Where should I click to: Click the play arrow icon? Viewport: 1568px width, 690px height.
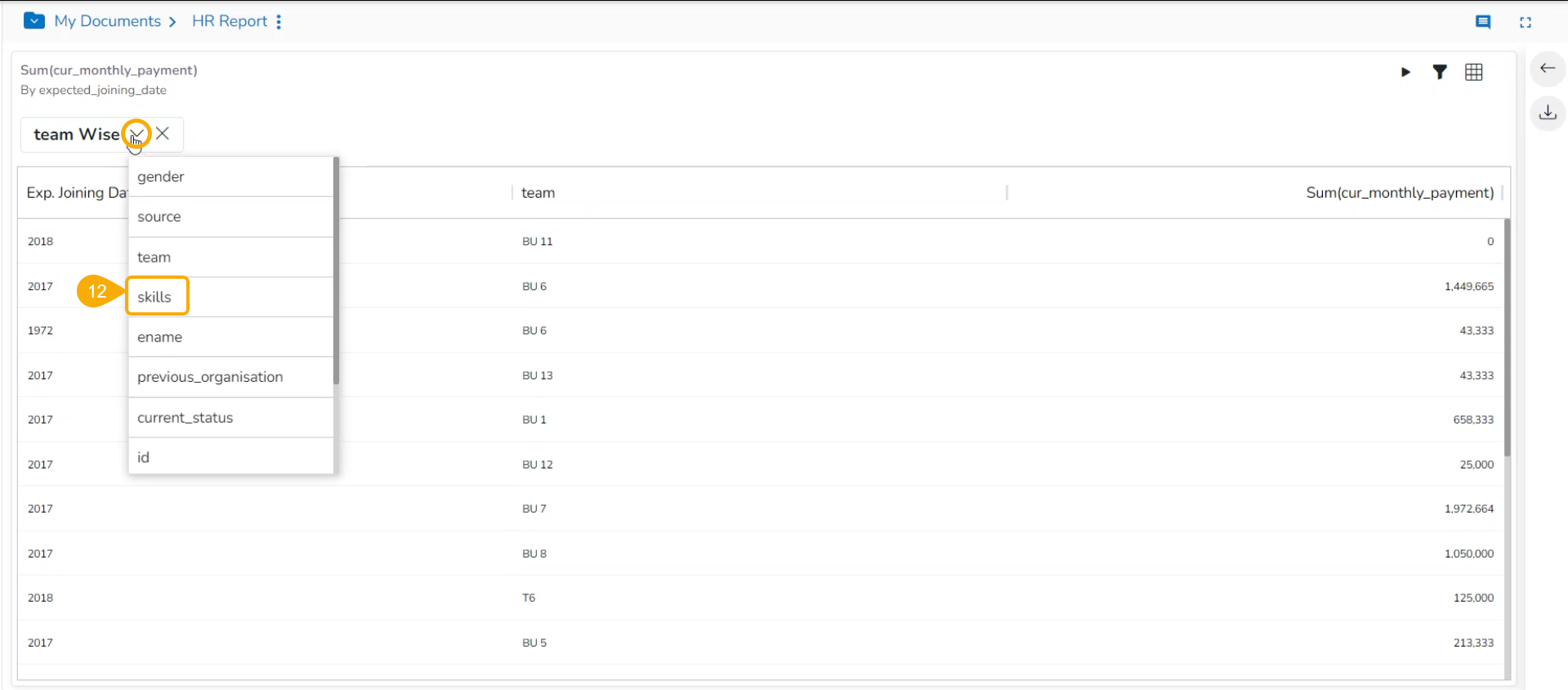coord(1405,72)
